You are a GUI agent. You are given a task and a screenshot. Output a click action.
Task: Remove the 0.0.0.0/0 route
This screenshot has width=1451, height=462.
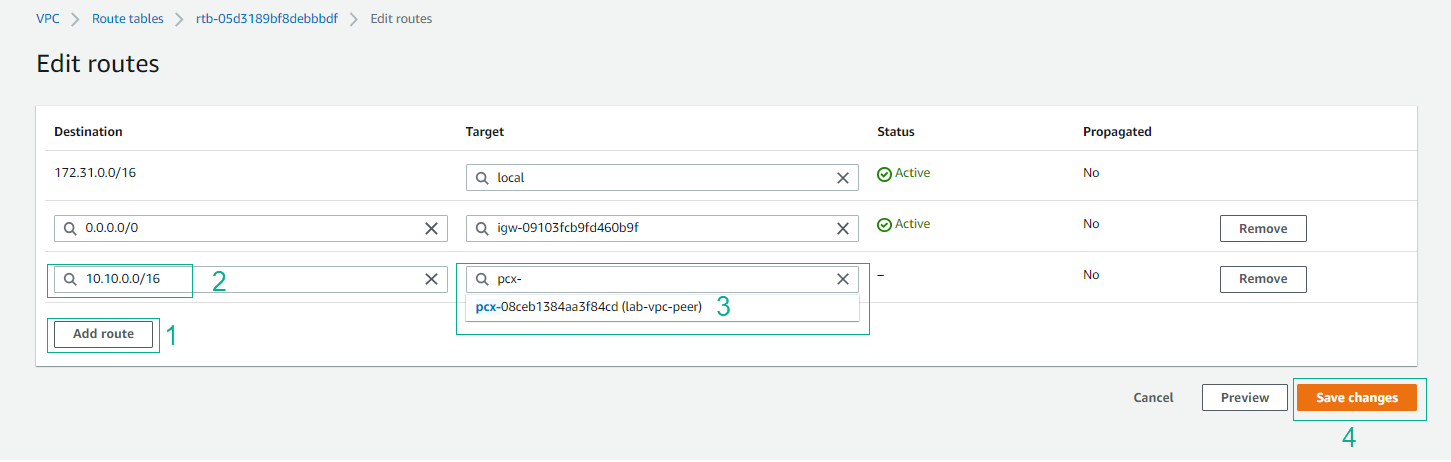[1263, 228]
